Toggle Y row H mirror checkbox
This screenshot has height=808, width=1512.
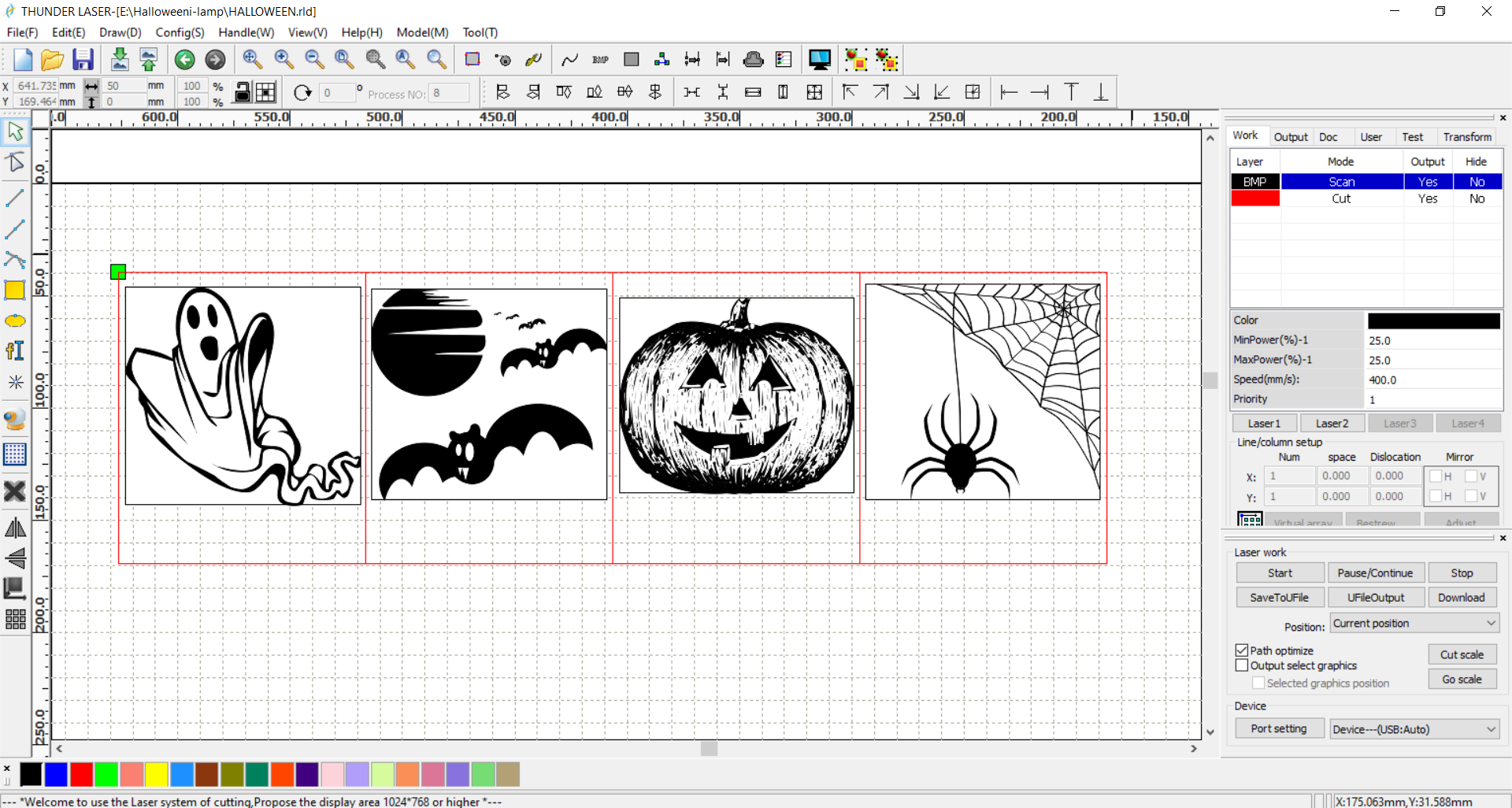1436,496
